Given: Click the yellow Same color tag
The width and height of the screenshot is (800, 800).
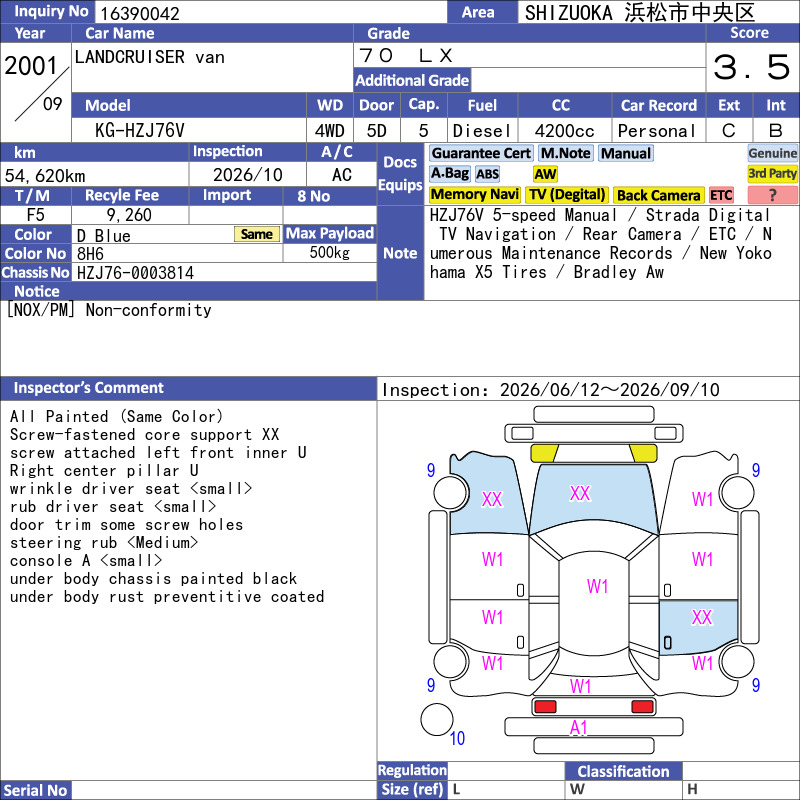Looking at the screenshot, I should (x=257, y=234).
